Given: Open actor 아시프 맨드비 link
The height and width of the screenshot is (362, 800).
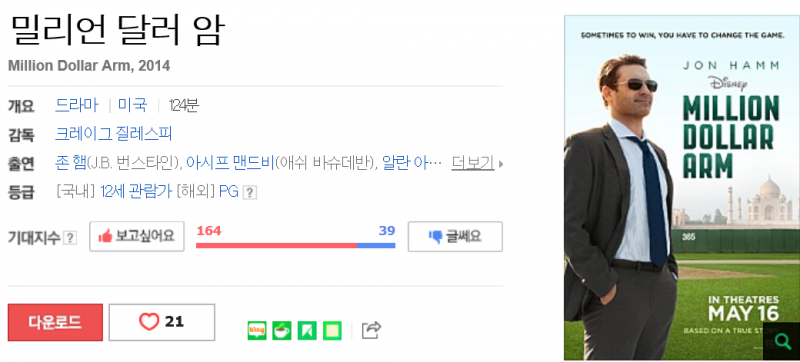Looking at the screenshot, I should 230,163.
